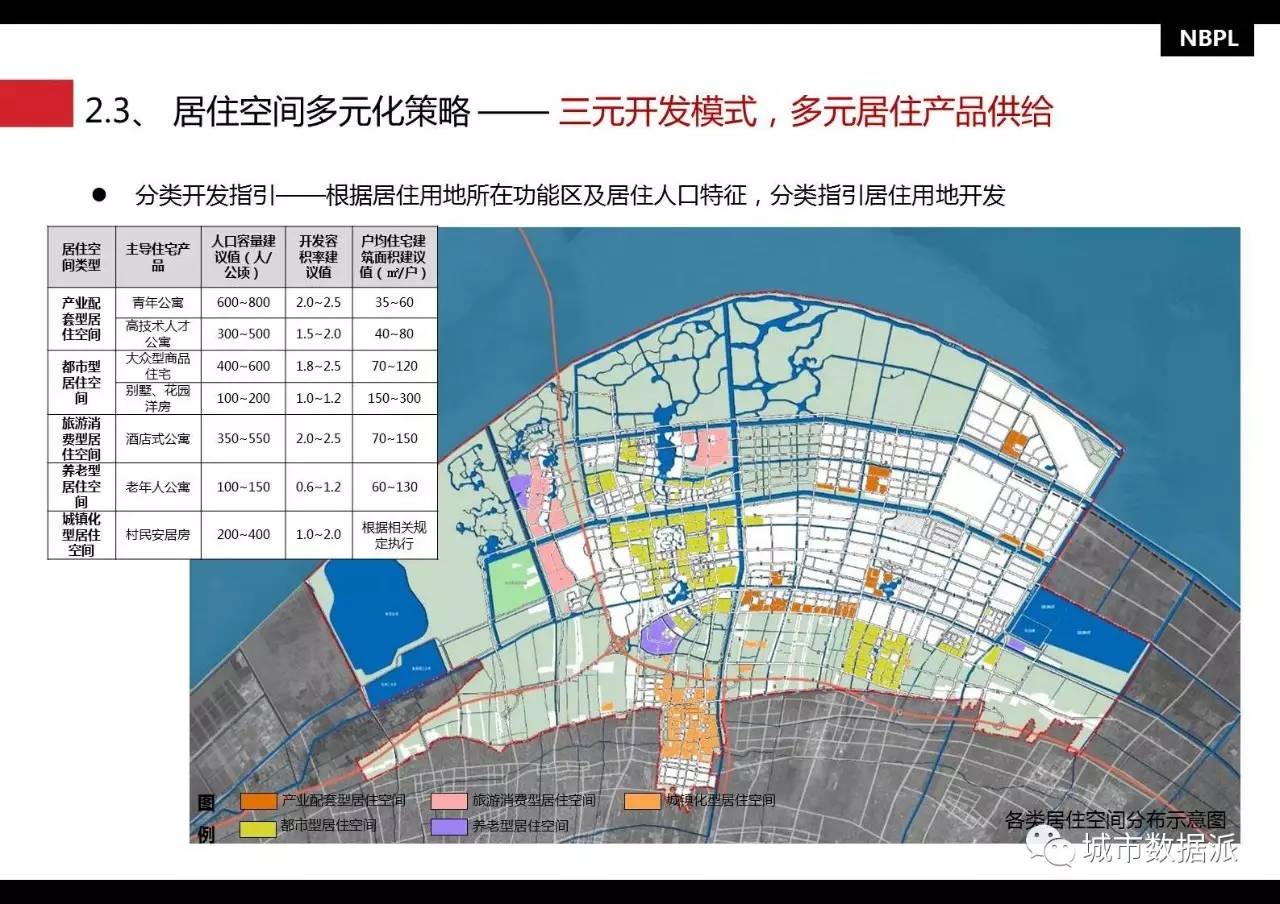Click the 2.0~2.5 ratio in 酒店式公寓 row
The image size is (1280, 904).
point(318,438)
